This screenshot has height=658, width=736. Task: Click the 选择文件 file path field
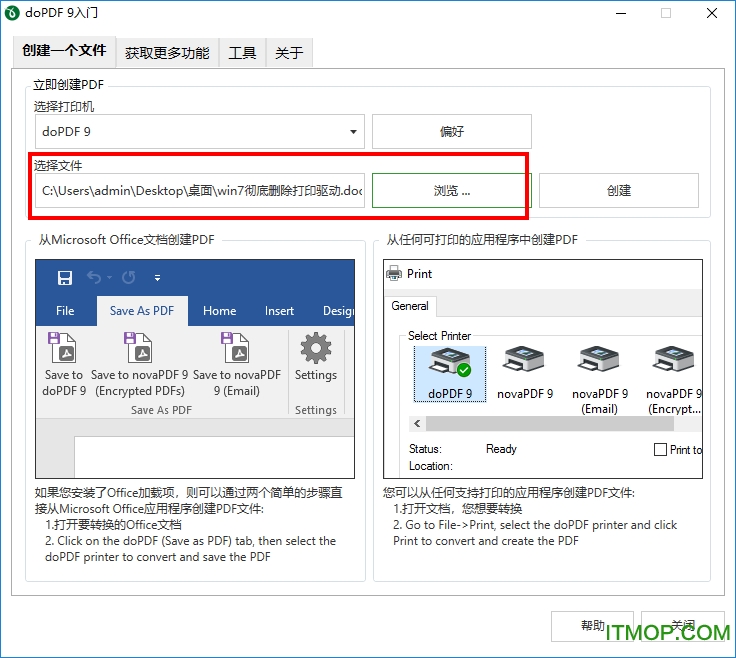pyautogui.click(x=200, y=191)
